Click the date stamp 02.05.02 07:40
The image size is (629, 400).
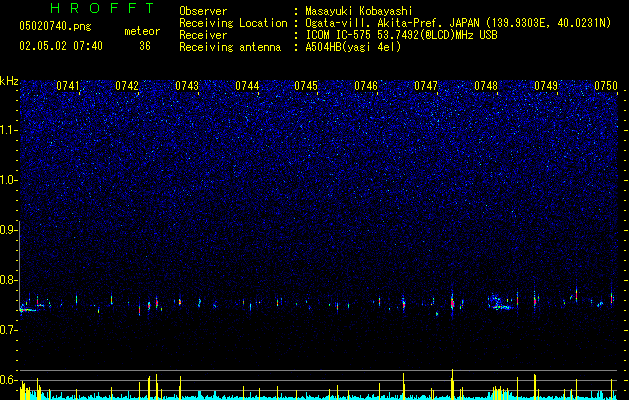[x=61, y=46]
